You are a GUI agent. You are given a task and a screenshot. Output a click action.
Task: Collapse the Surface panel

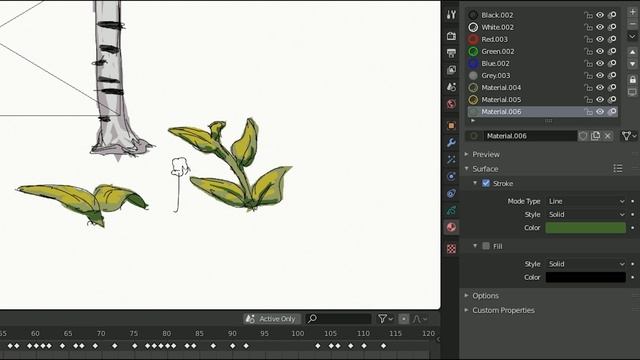tap(485, 169)
